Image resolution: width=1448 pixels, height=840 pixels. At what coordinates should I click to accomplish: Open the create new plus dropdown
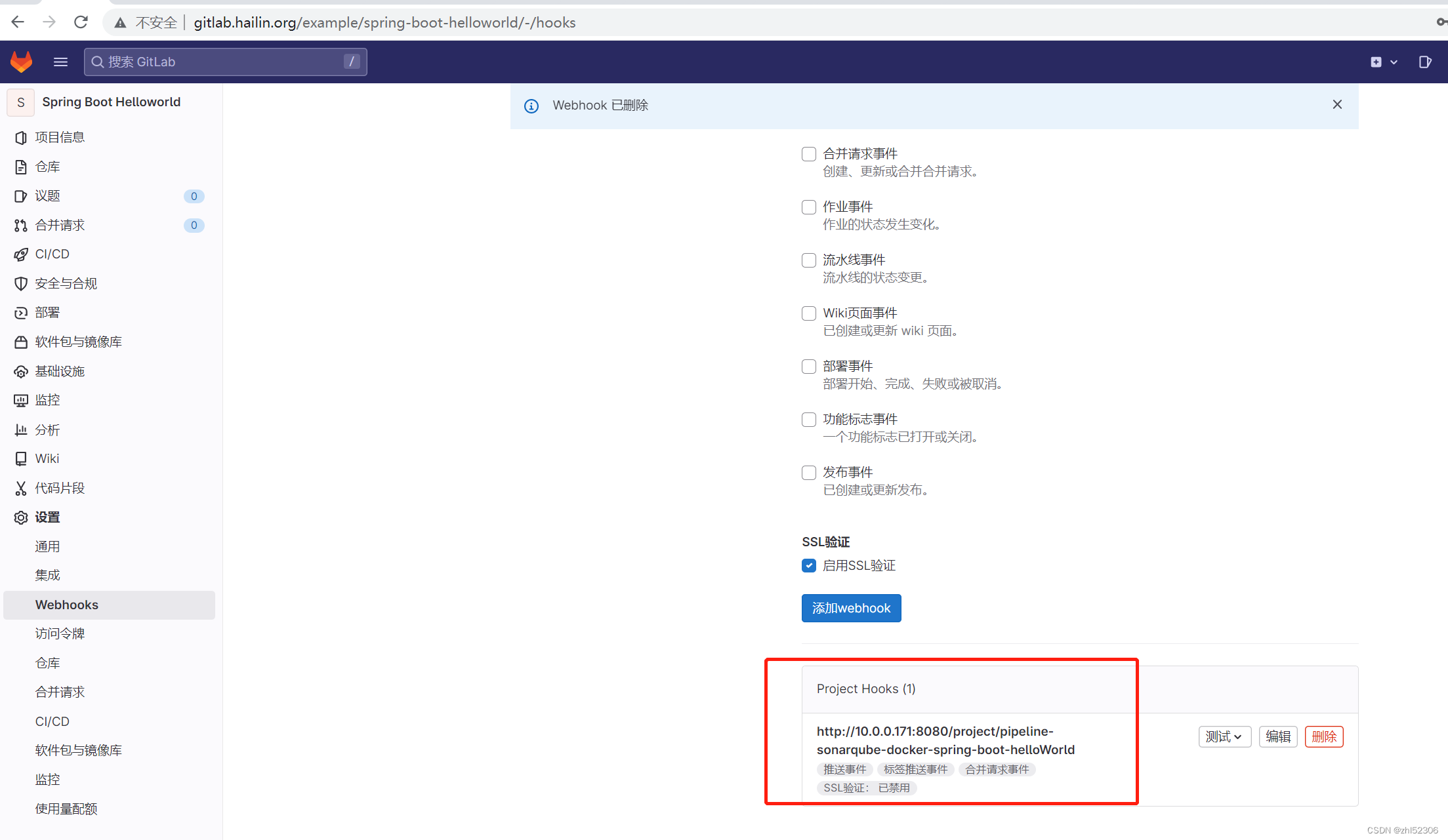point(1383,62)
